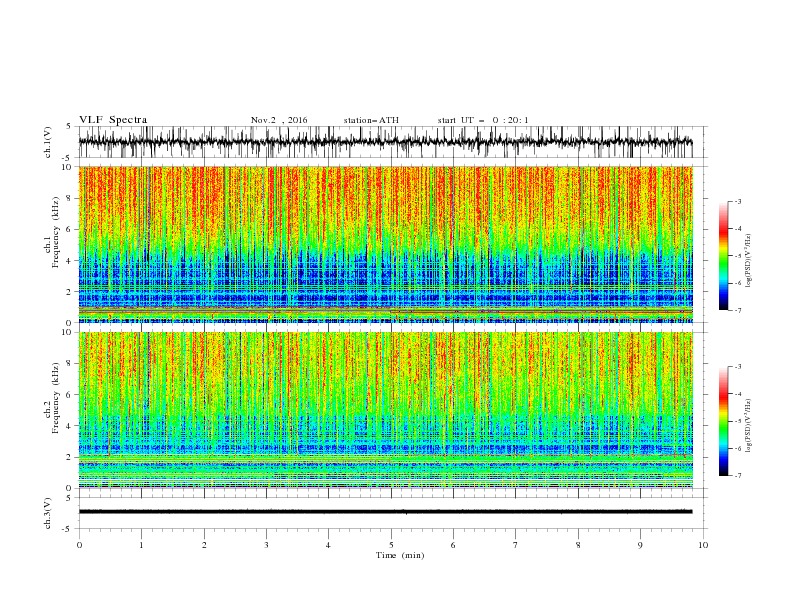The width and height of the screenshot is (792, 612).
Task: Click the ch.1 voltage waveform trace
Action: 385,142
